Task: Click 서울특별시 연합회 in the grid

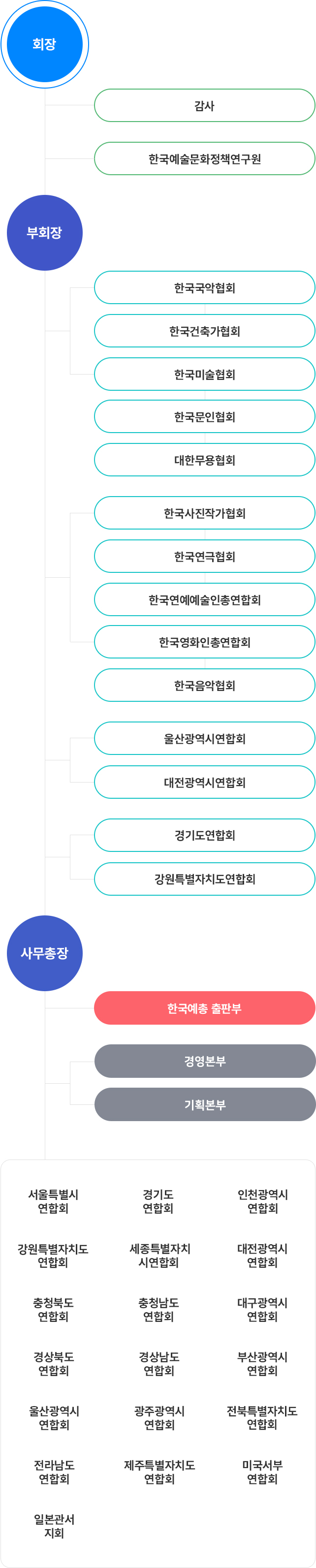Action: pyautogui.click(x=54, y=1201)
